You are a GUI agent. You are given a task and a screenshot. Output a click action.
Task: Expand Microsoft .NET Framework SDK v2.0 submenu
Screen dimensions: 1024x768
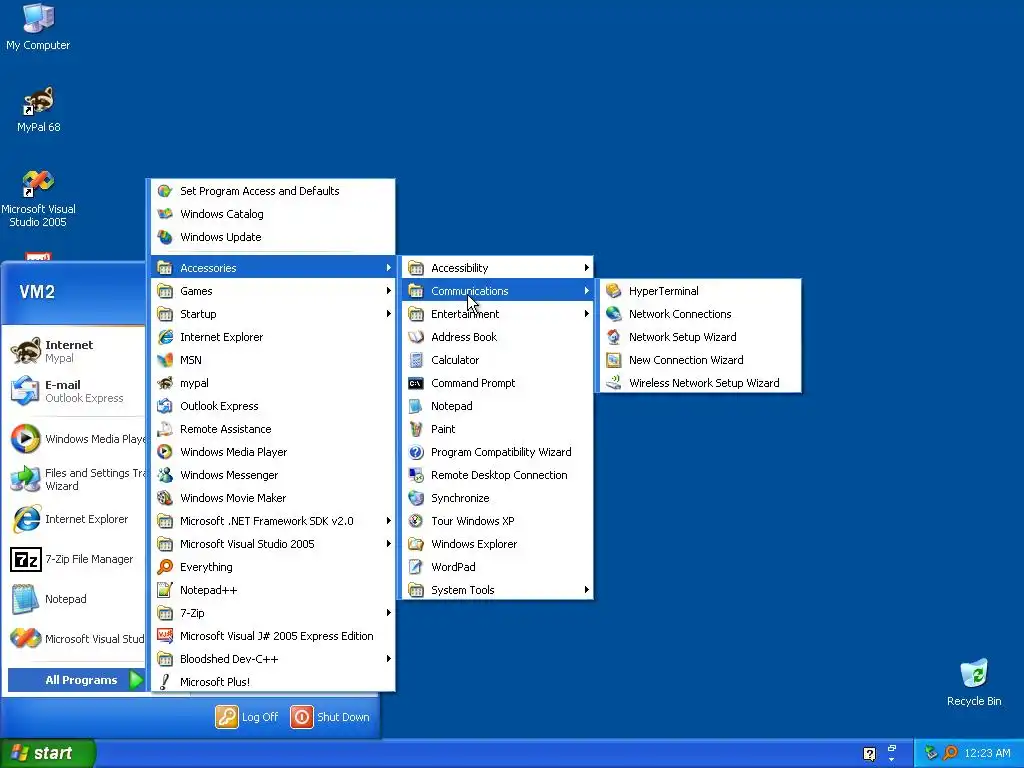click(273, 521)
